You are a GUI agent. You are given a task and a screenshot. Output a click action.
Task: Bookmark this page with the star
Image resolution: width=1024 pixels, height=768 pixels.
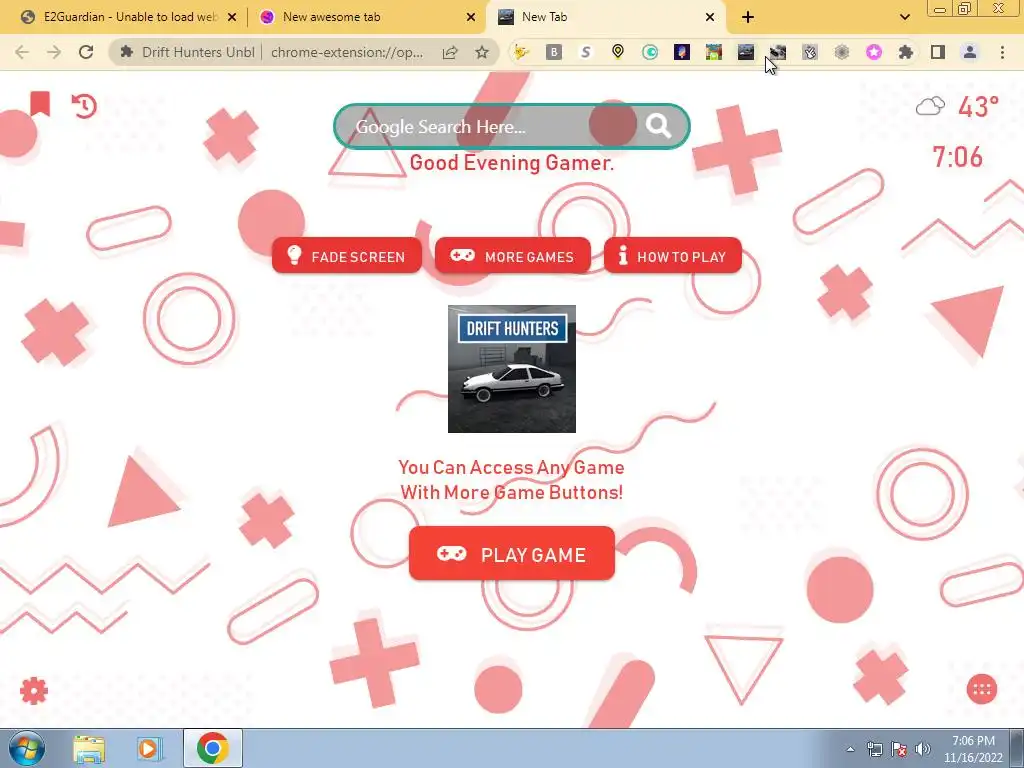[482, 52]
